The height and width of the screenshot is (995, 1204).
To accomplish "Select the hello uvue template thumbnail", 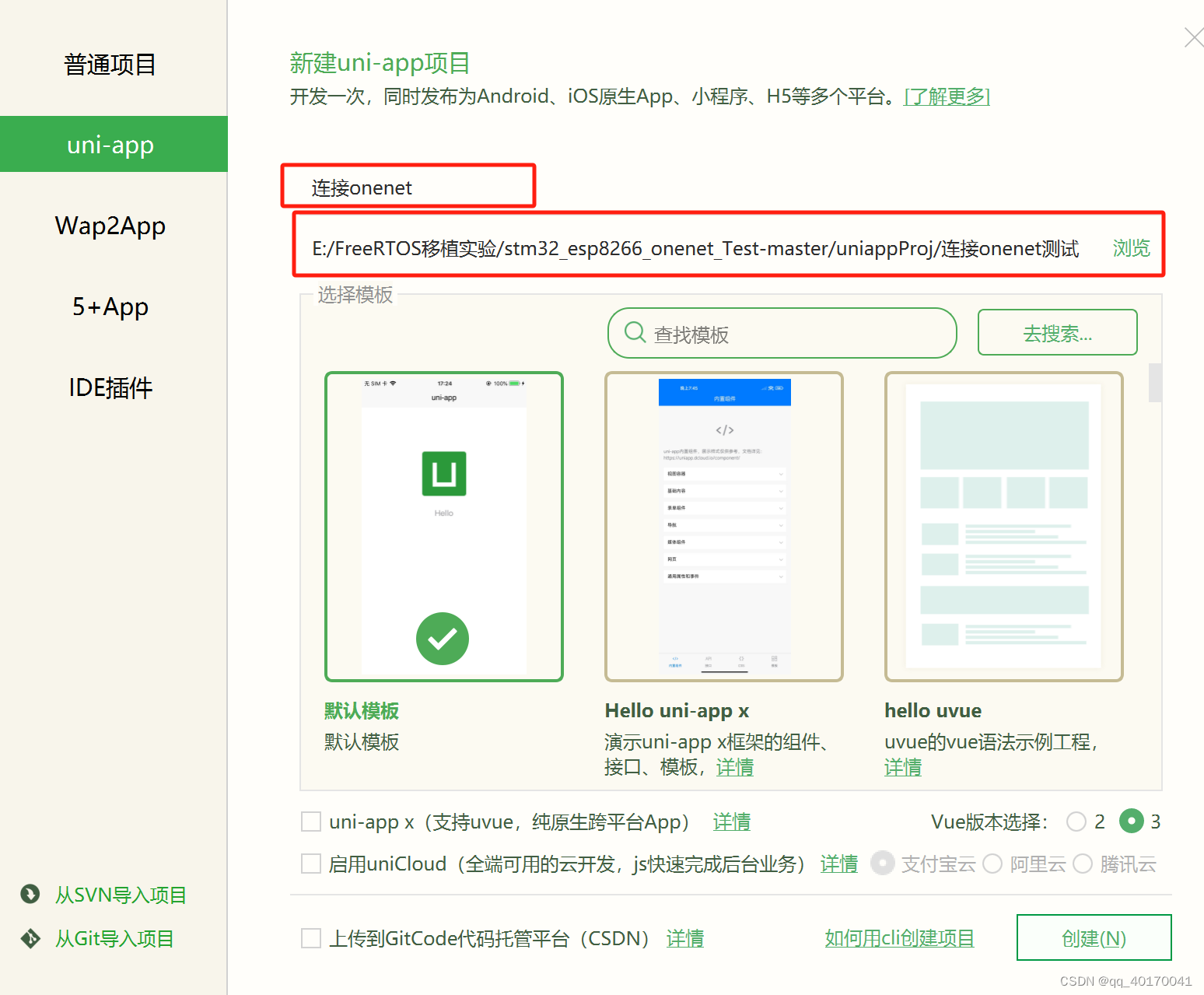I will point(1004,527).
